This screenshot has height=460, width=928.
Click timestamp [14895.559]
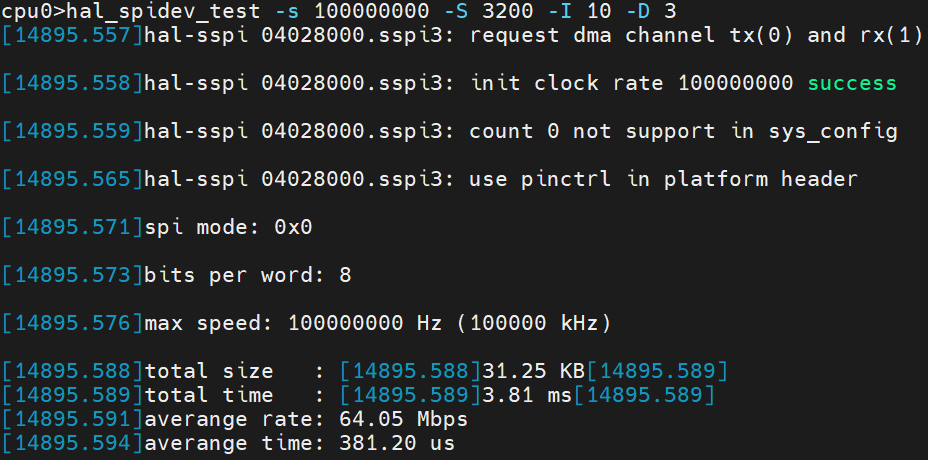point(73,131)
